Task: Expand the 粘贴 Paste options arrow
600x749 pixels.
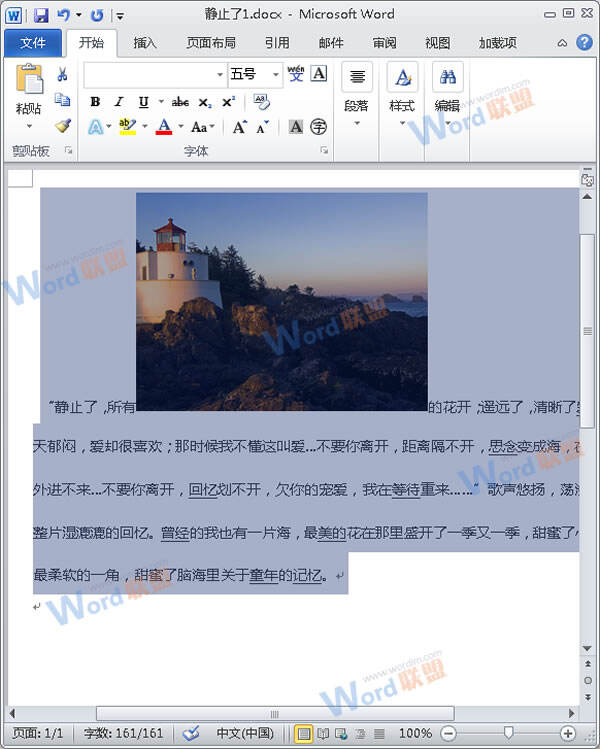Action: click(29, 126)
